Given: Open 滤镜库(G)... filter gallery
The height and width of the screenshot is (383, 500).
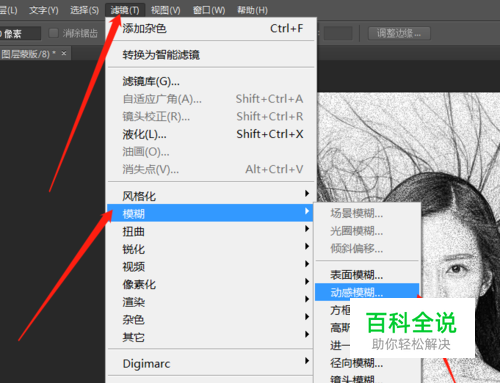Looking at the screenshot, I should pyautogui.click(x=211, y=81).
